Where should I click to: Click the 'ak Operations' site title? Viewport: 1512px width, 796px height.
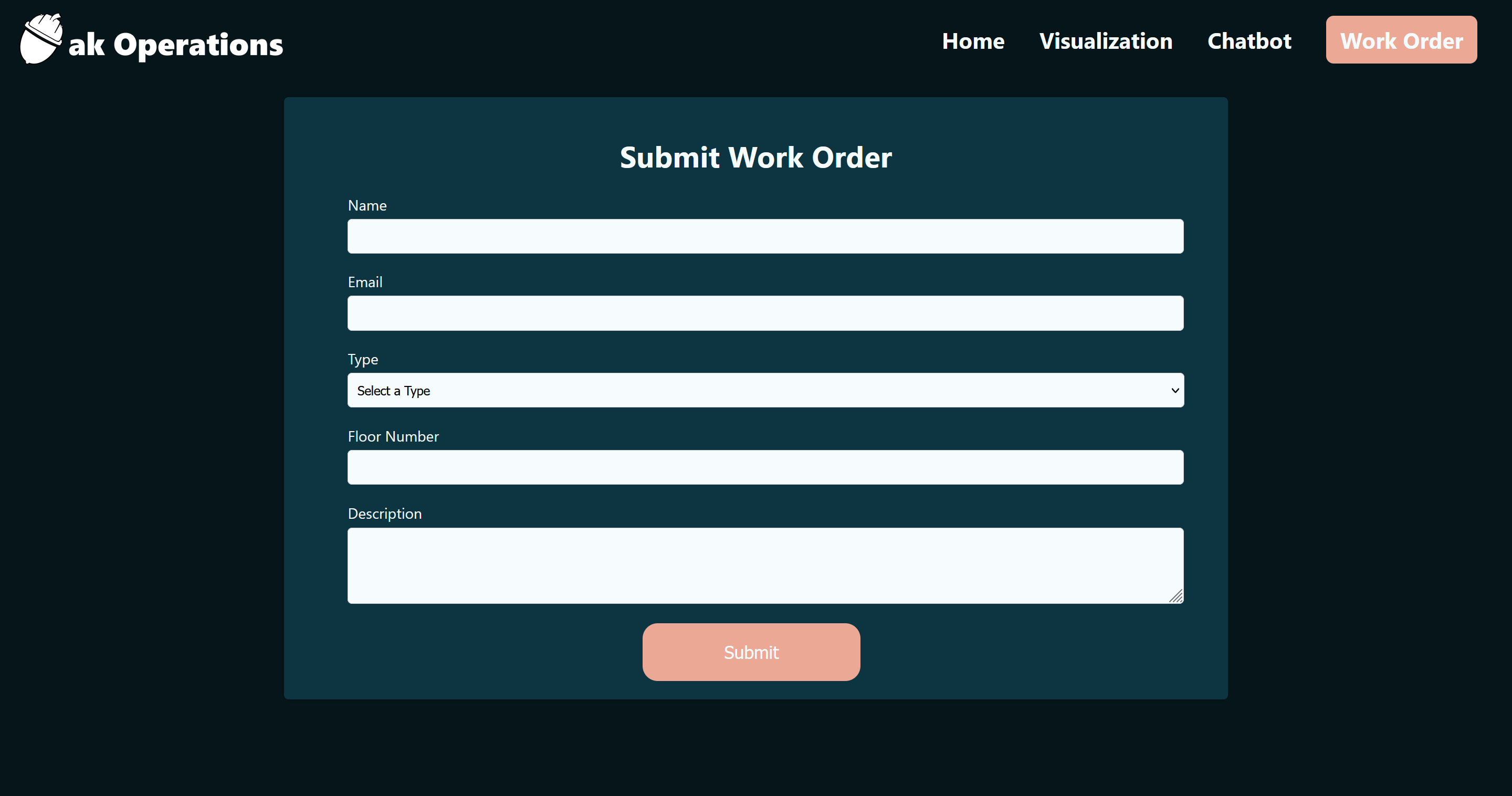(x=175, y=45)
